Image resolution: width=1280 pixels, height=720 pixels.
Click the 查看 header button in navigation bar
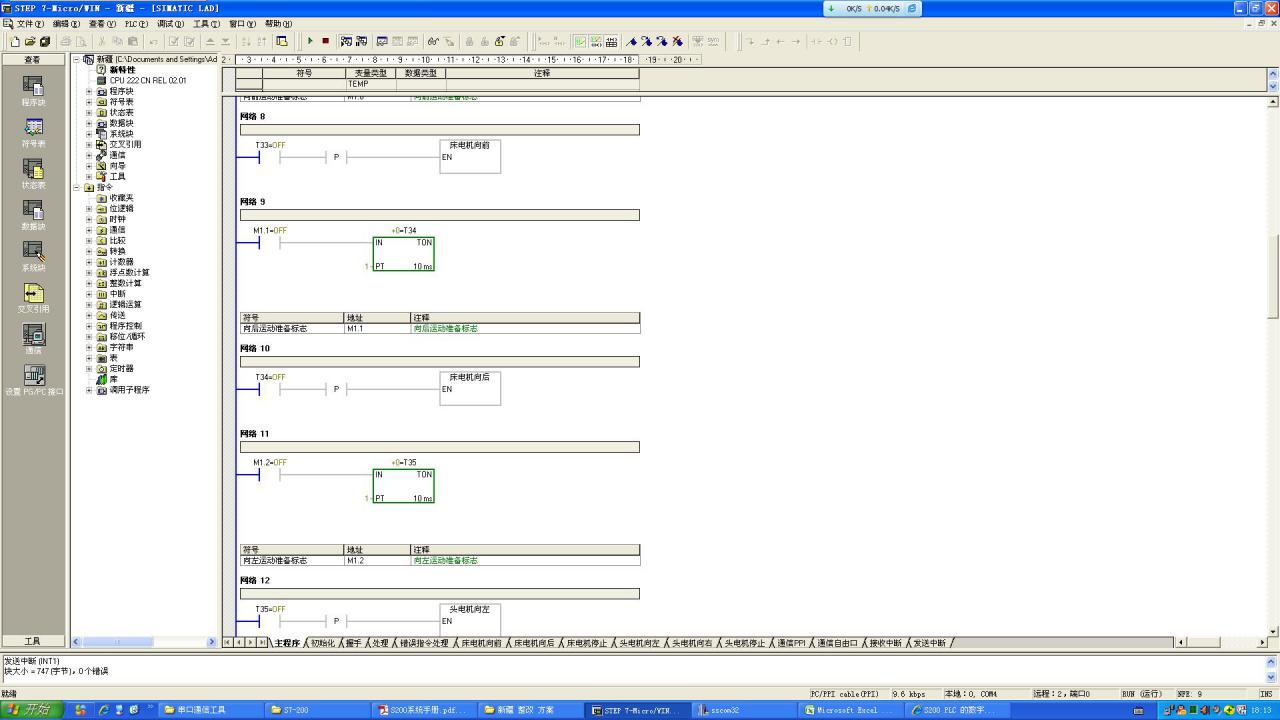pyautogui.click(x=33, y=60)
